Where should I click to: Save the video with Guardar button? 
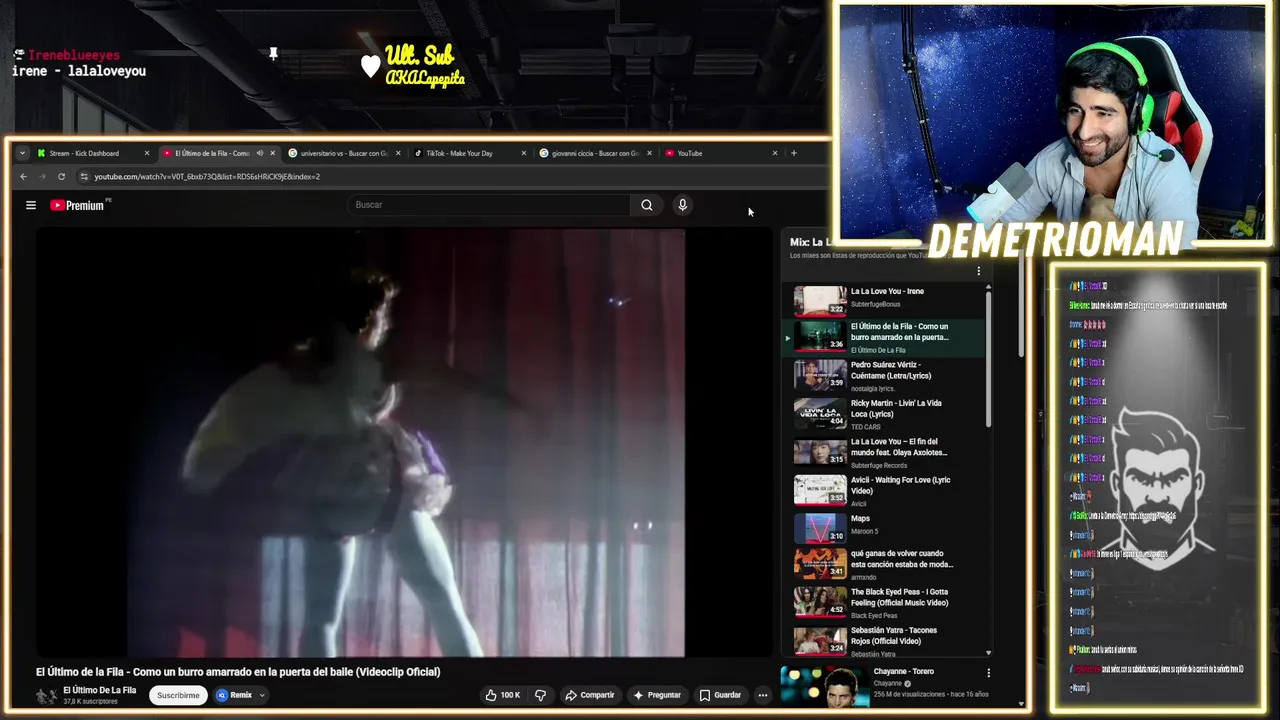pyautogui.click(x=720, y=695)
